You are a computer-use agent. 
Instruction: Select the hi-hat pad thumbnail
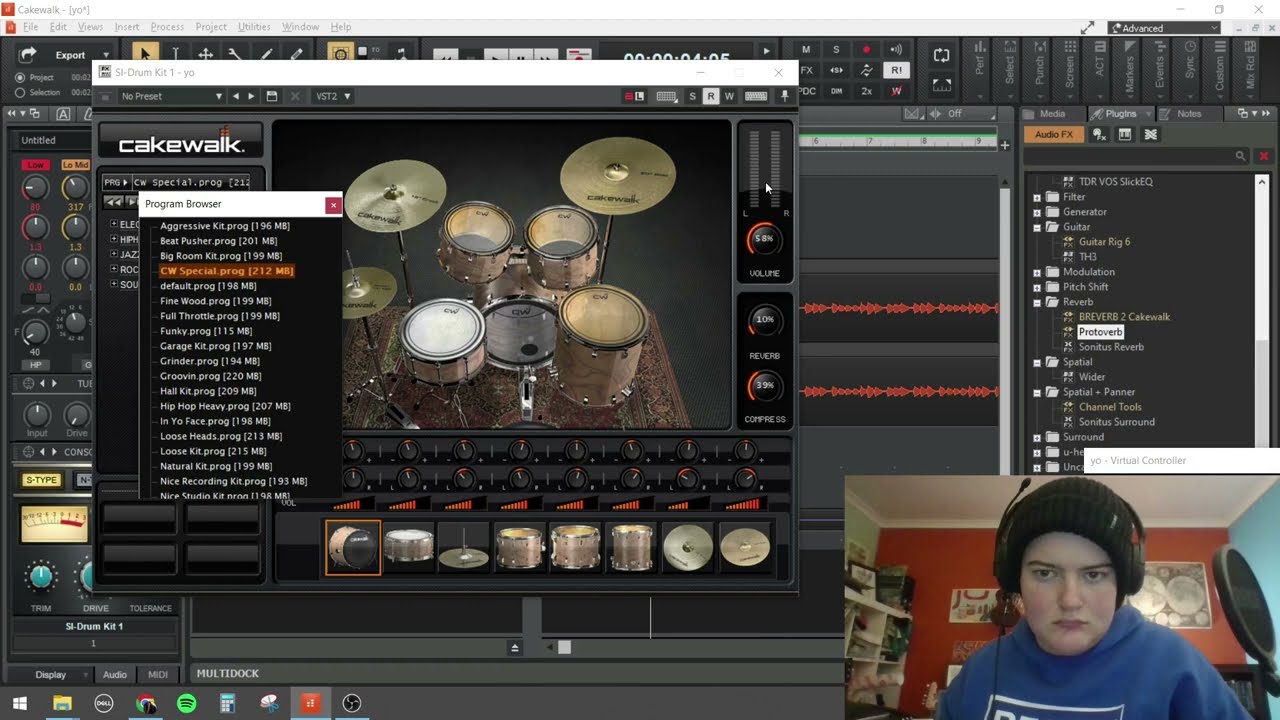464,547
